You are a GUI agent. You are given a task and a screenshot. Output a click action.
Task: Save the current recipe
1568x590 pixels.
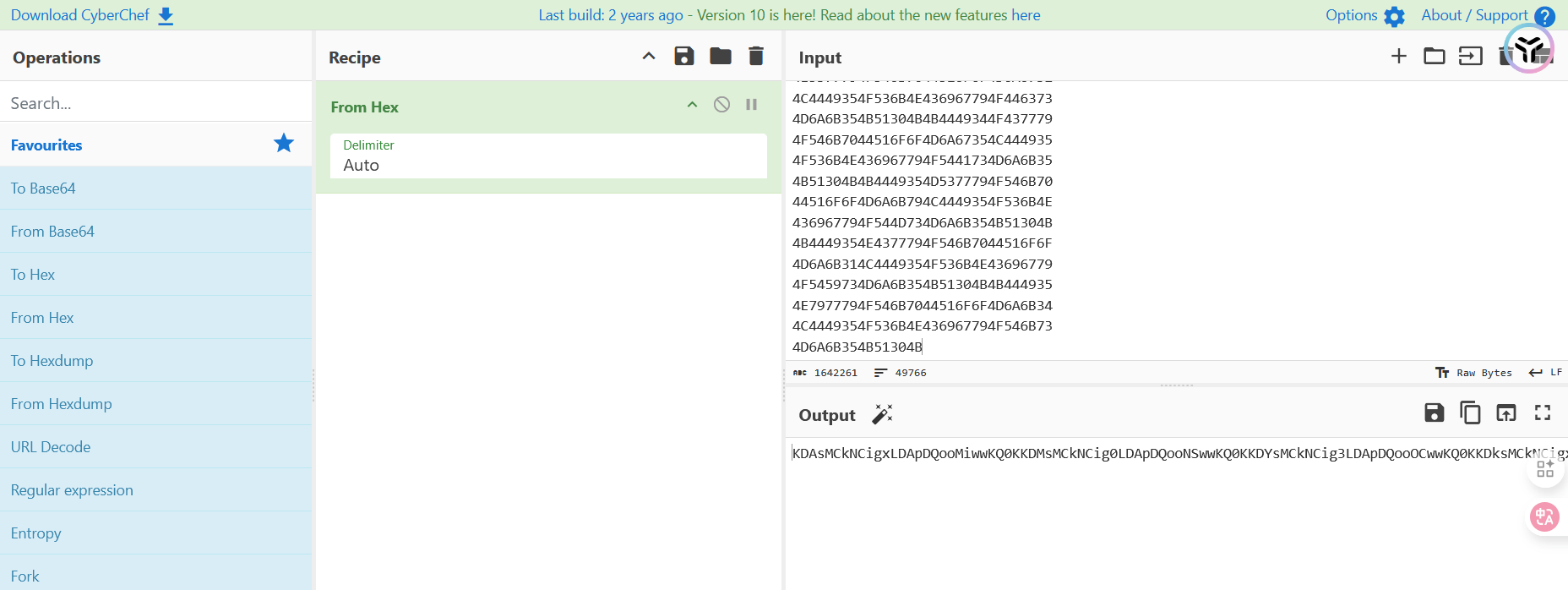[683, 57]
